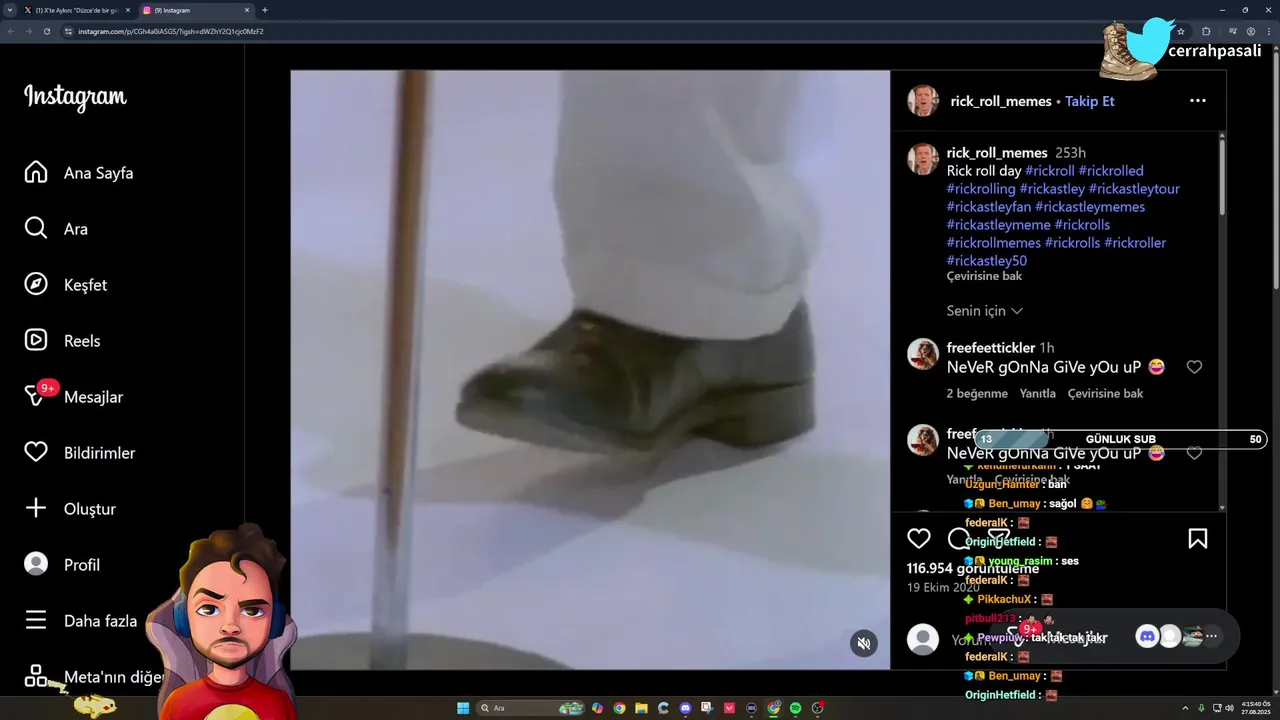
Task: Open Ana Sayfa home icon in sidebar
Action: 36,173
